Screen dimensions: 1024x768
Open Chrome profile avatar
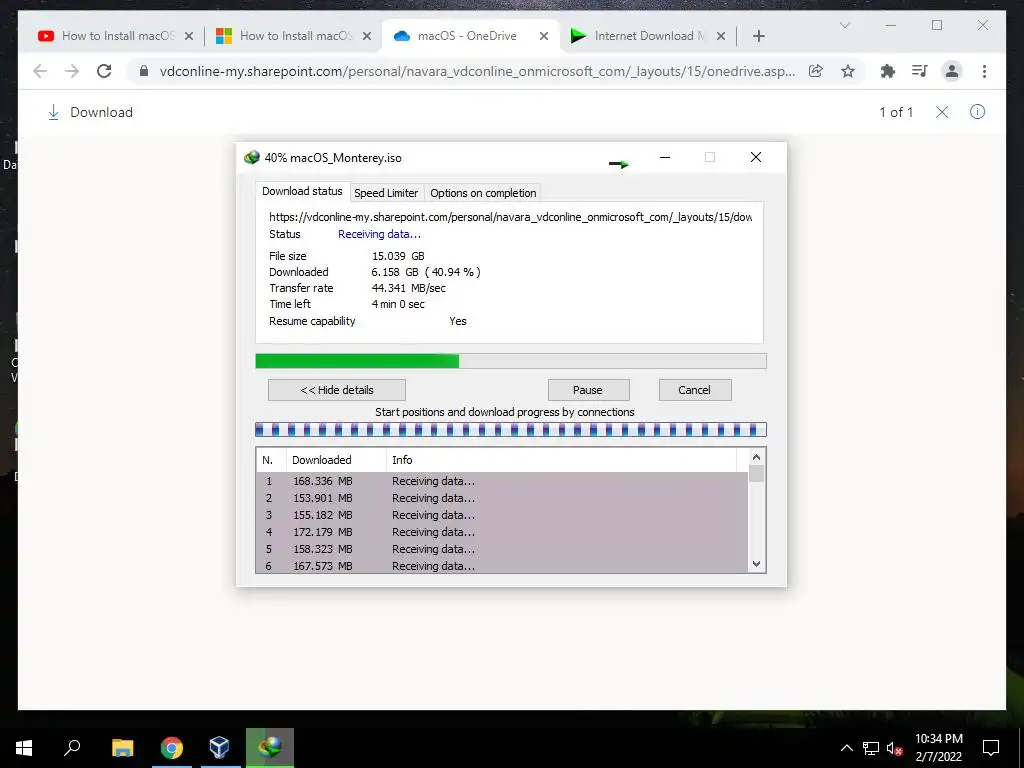coord(952,71)
